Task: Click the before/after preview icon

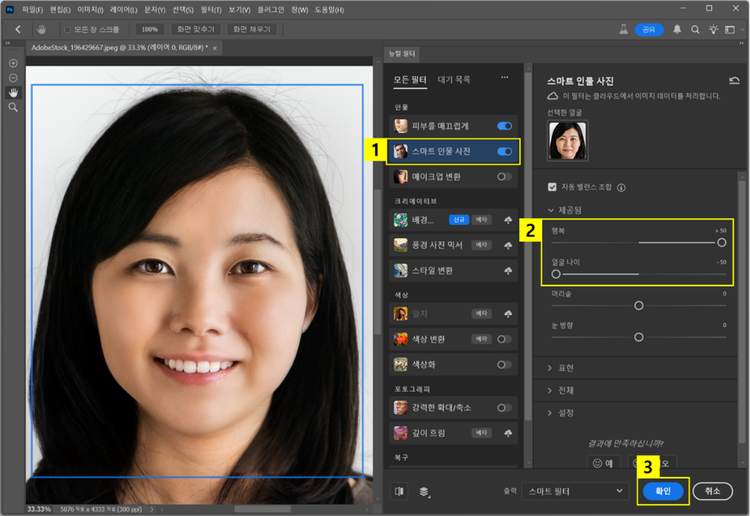Action: 401,491
